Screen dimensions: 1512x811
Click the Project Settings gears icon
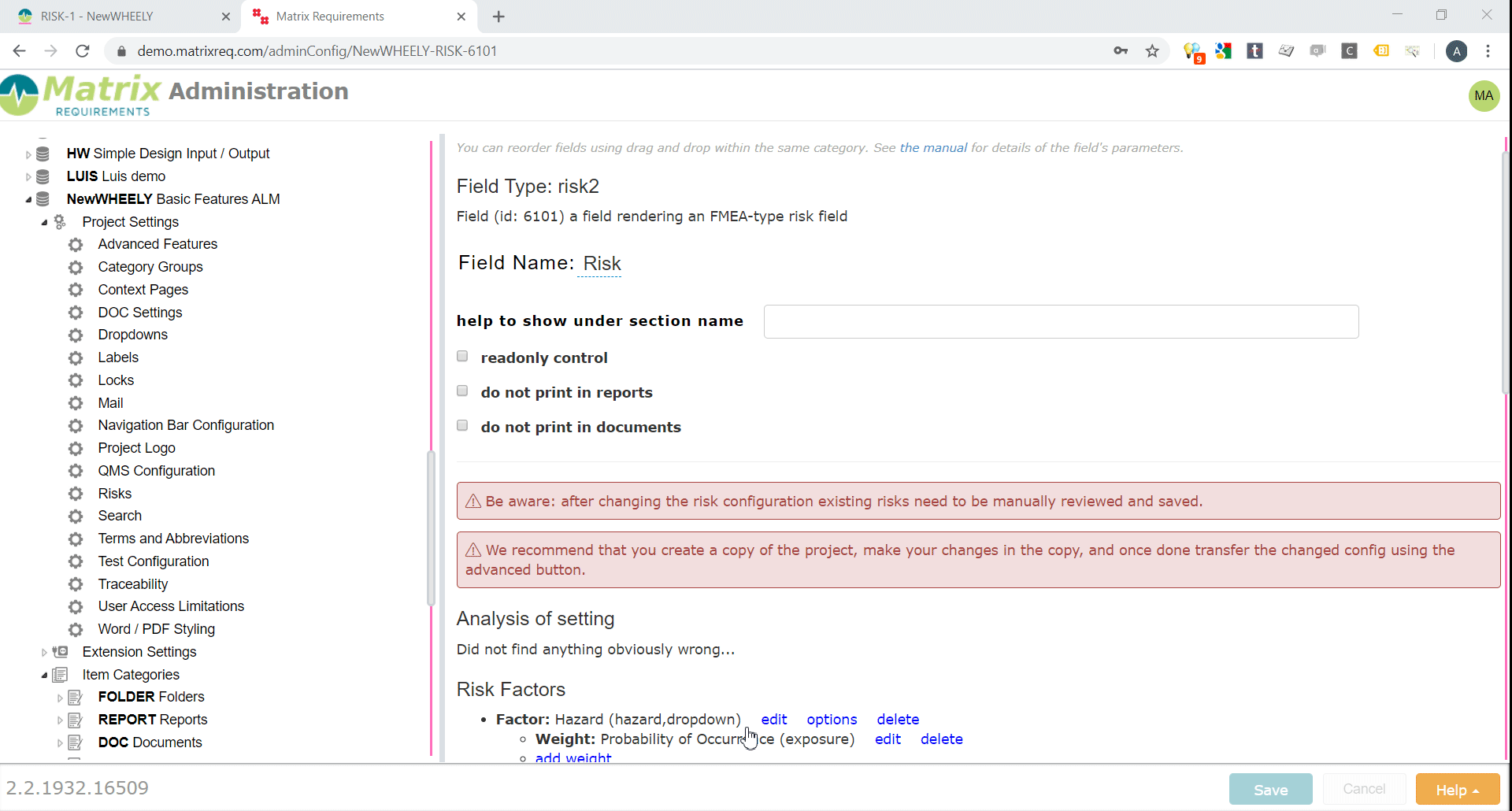click(60, 222)
